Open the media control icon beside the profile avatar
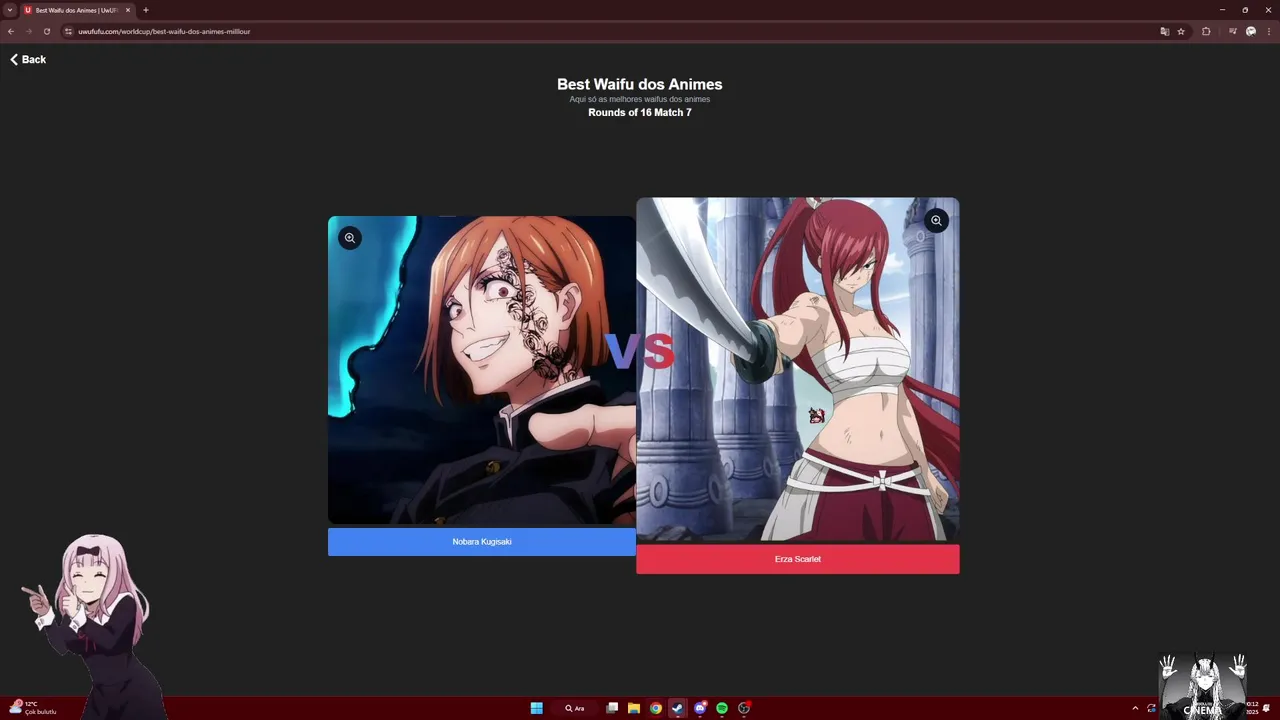1280x720 pixels. (1233, 31)
